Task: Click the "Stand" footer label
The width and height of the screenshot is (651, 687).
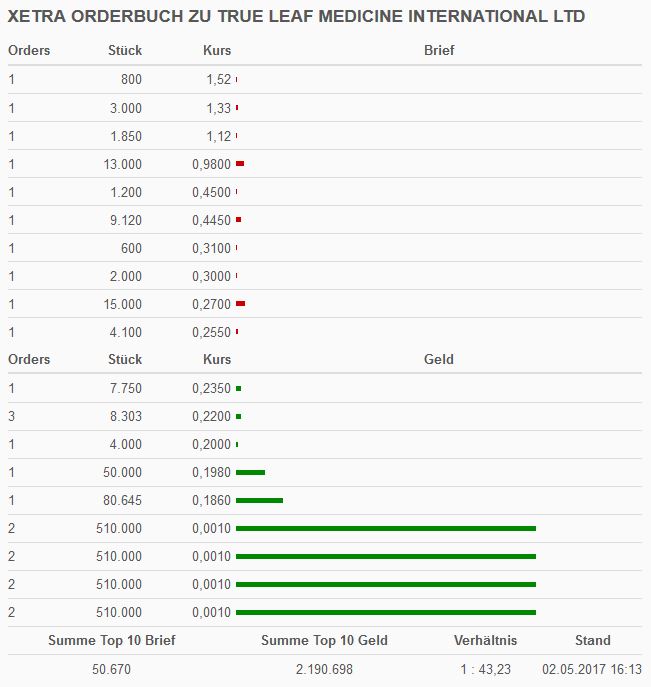Action: tap(592, 640)
